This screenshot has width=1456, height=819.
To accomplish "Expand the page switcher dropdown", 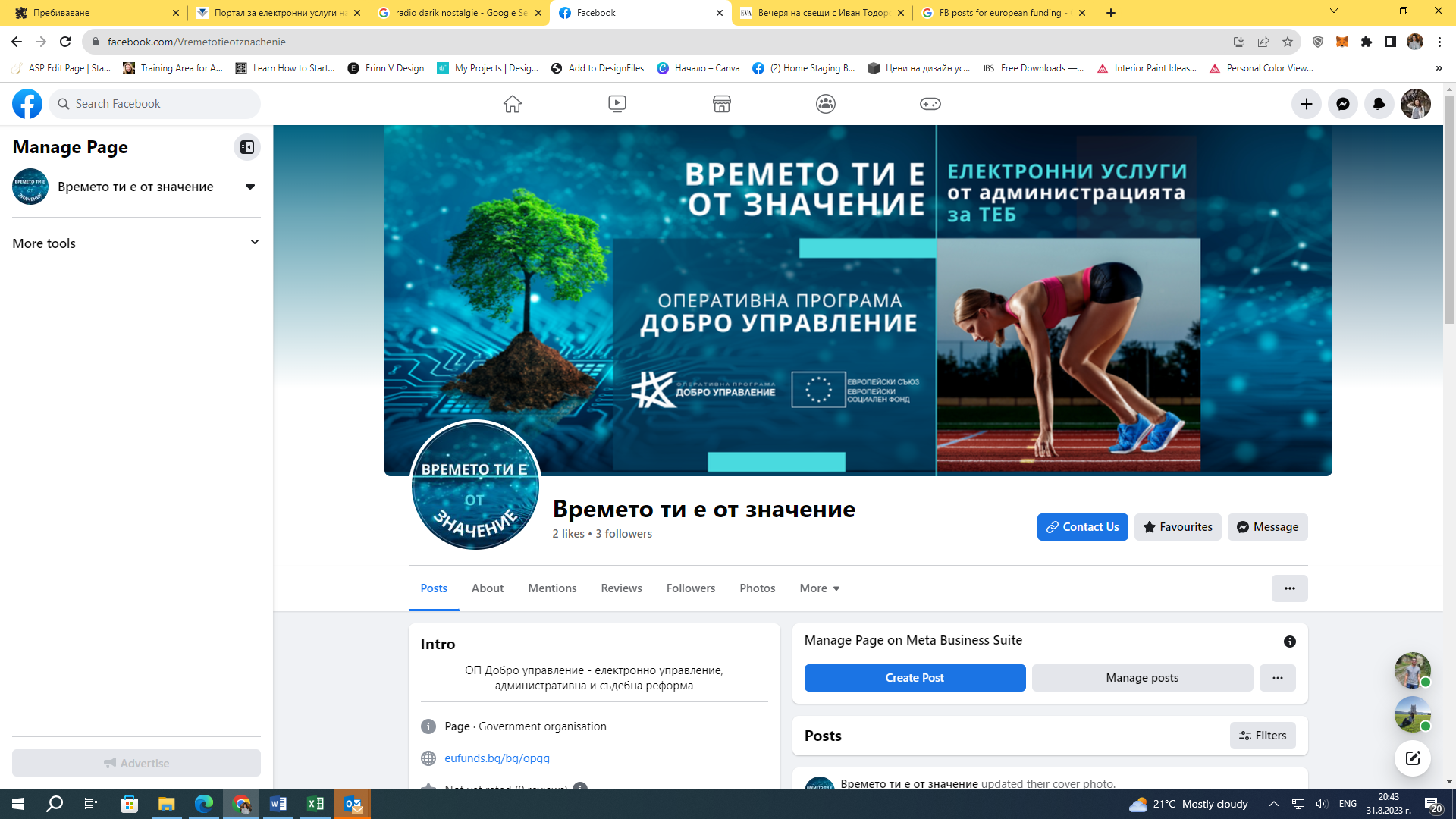I will click(x=250, y=187).
